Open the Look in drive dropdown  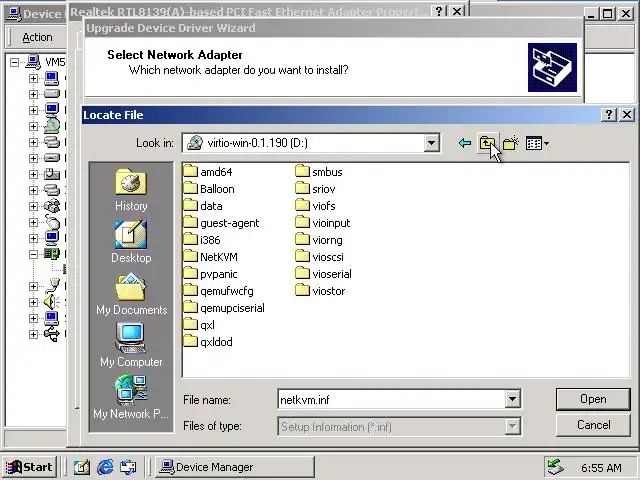431,143
